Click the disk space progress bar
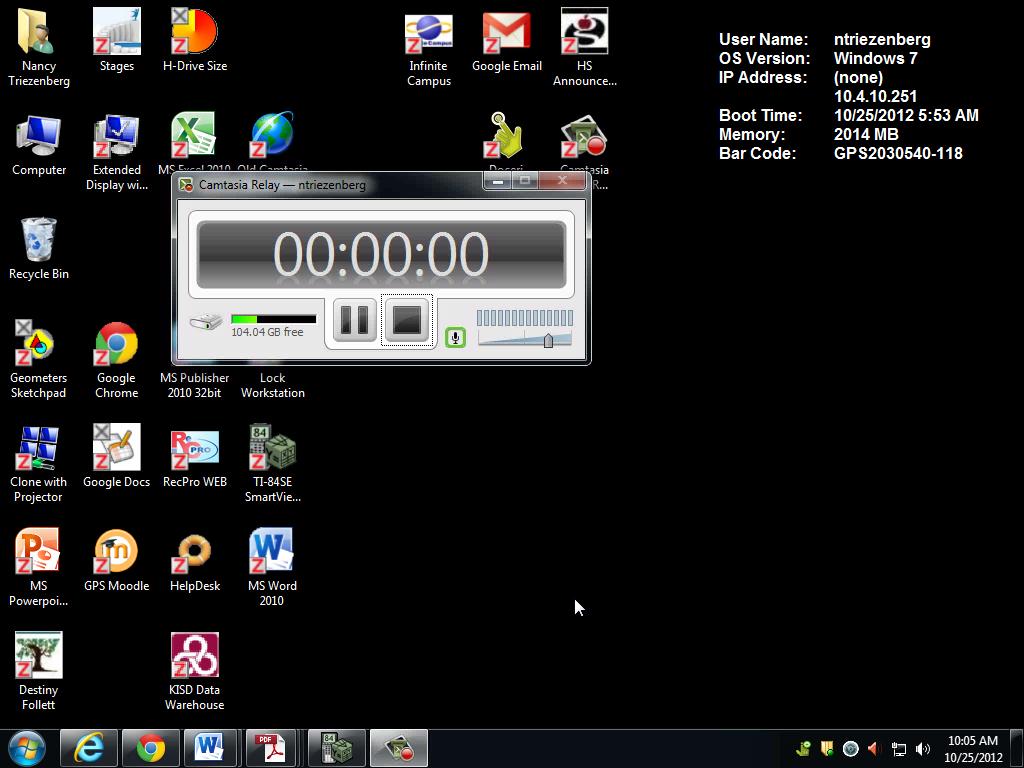This screenshot has width=1024, height=768. (274, 319)
